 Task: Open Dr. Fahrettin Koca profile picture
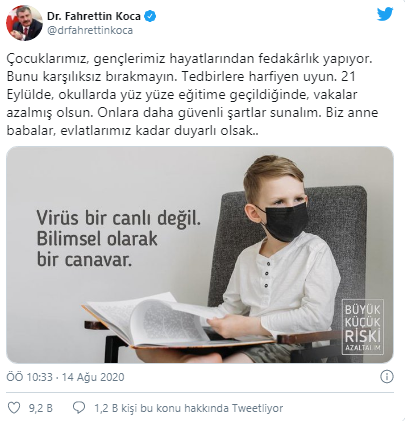24,23
